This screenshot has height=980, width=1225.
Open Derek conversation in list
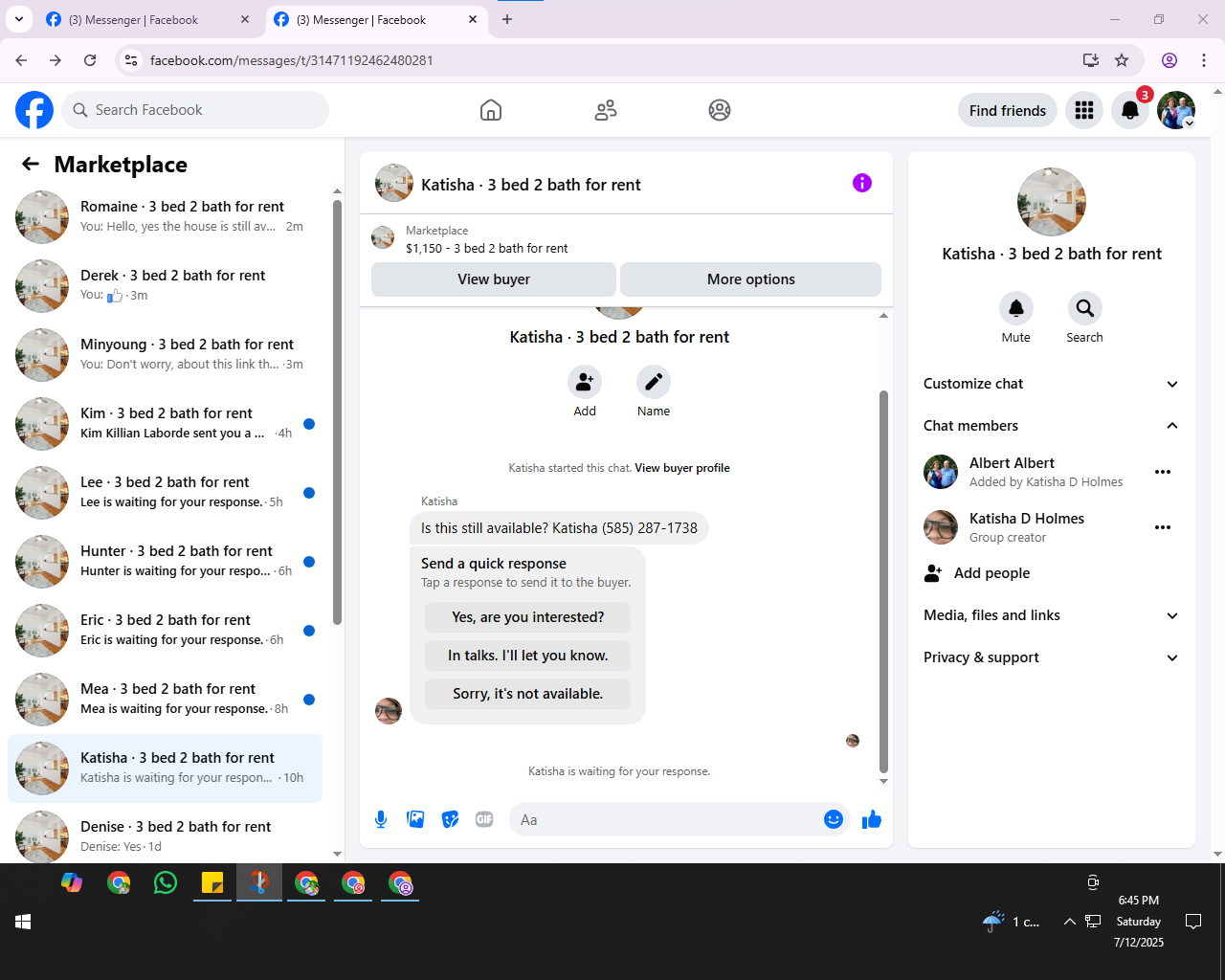click(x=166, y=286)
